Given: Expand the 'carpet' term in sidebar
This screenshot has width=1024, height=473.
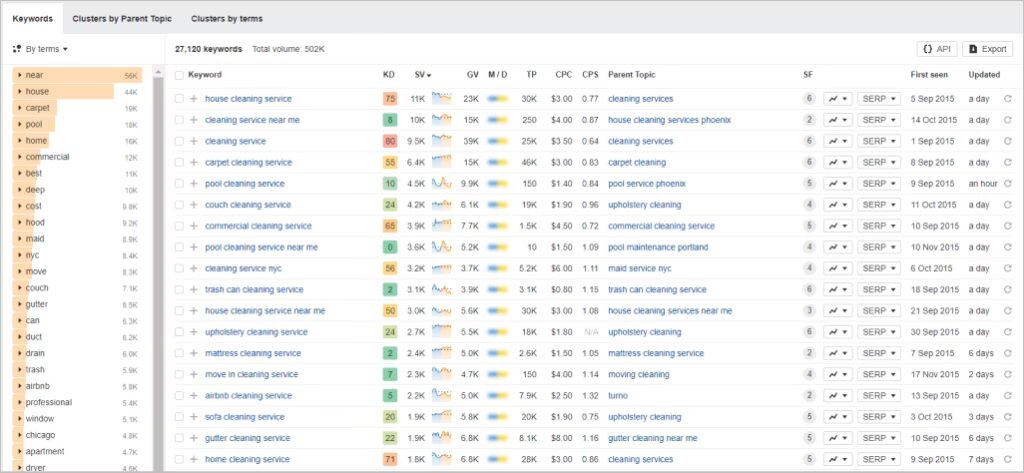Looking at the screenshot, I should [20, 108].
